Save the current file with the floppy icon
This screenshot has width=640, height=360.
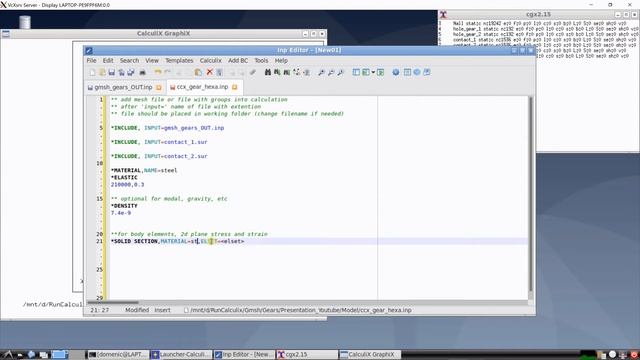pyautogui.click(x=111, y=72)
